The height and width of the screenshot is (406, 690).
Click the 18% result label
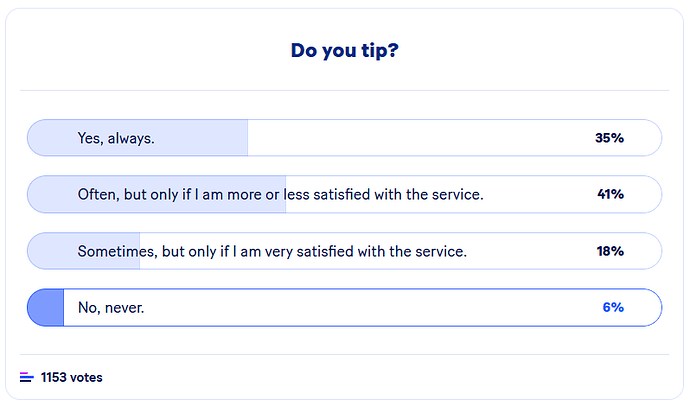point(609,251)
